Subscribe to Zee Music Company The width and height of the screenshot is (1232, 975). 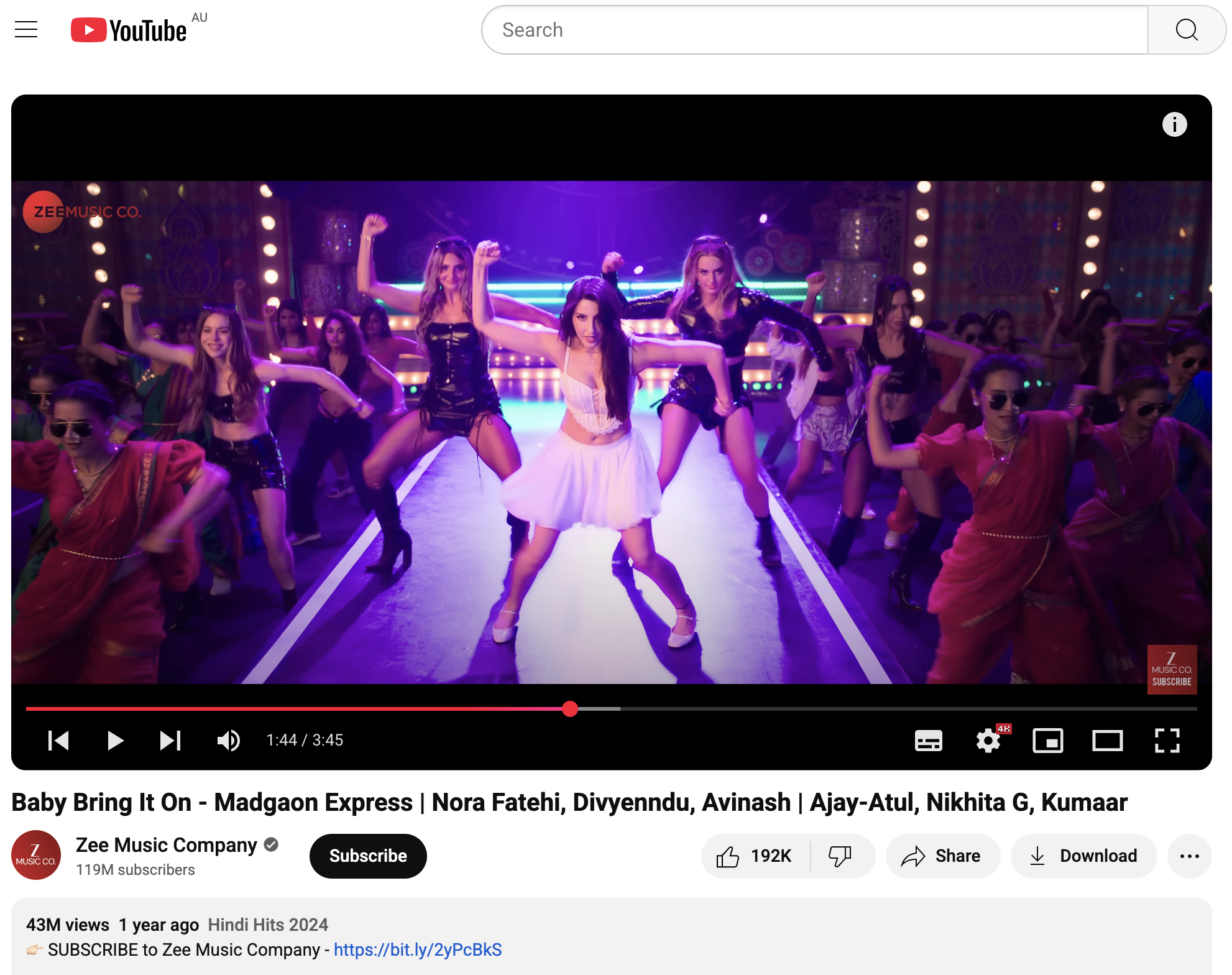[x=368, y=856]
